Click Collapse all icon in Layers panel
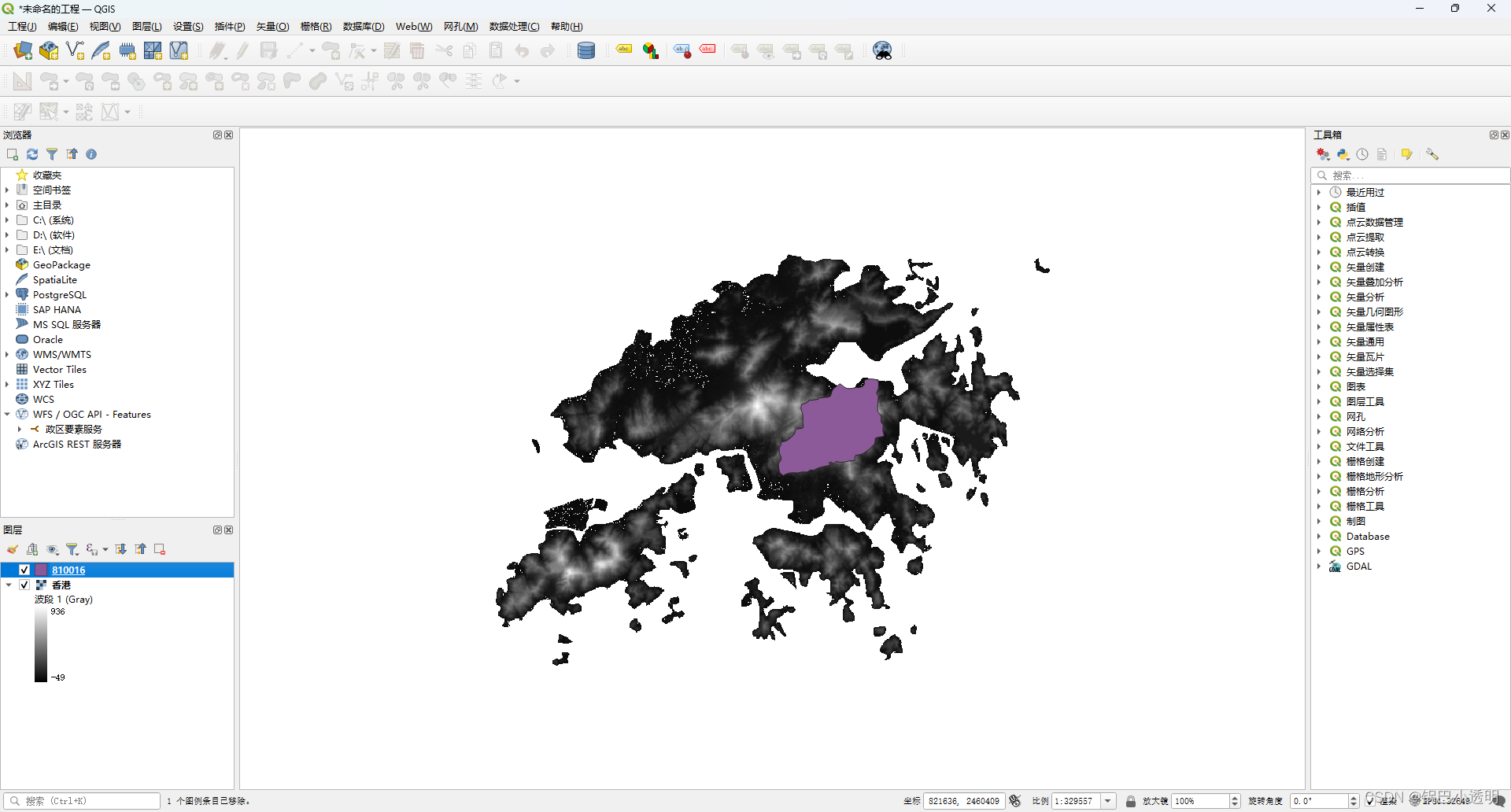The image size is (1511, 812). [141, 549]
